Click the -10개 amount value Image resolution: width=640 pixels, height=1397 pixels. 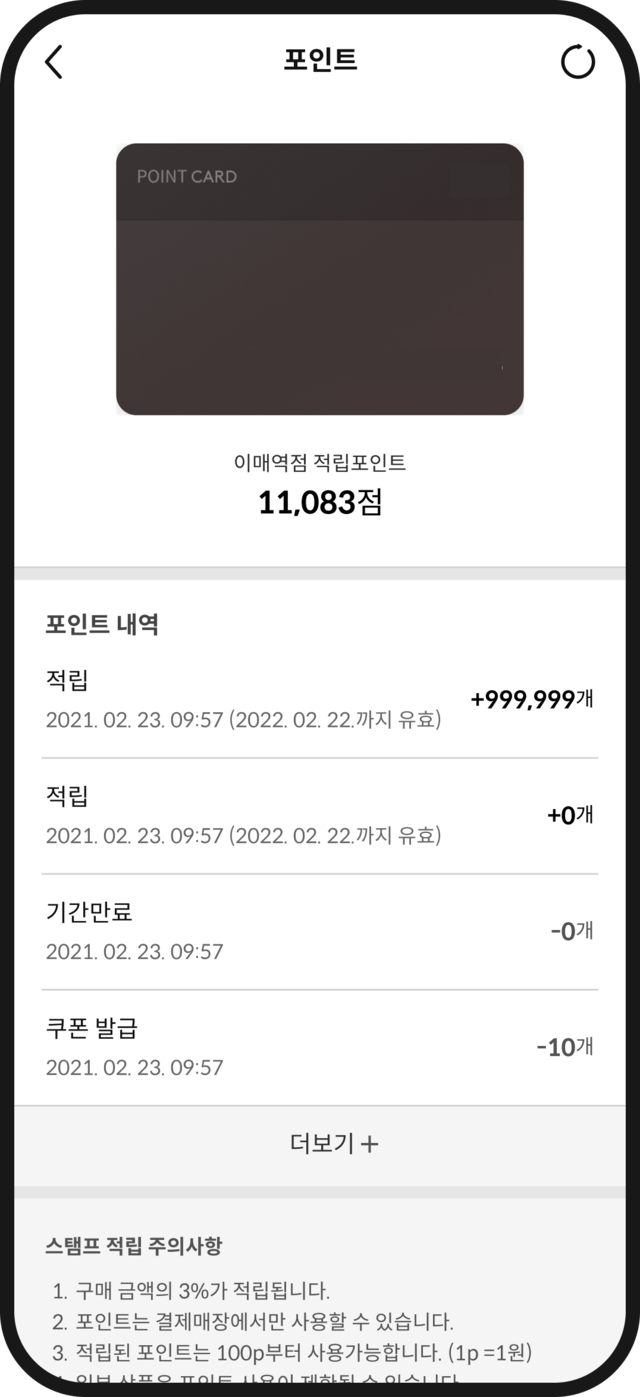(565, 1047)
